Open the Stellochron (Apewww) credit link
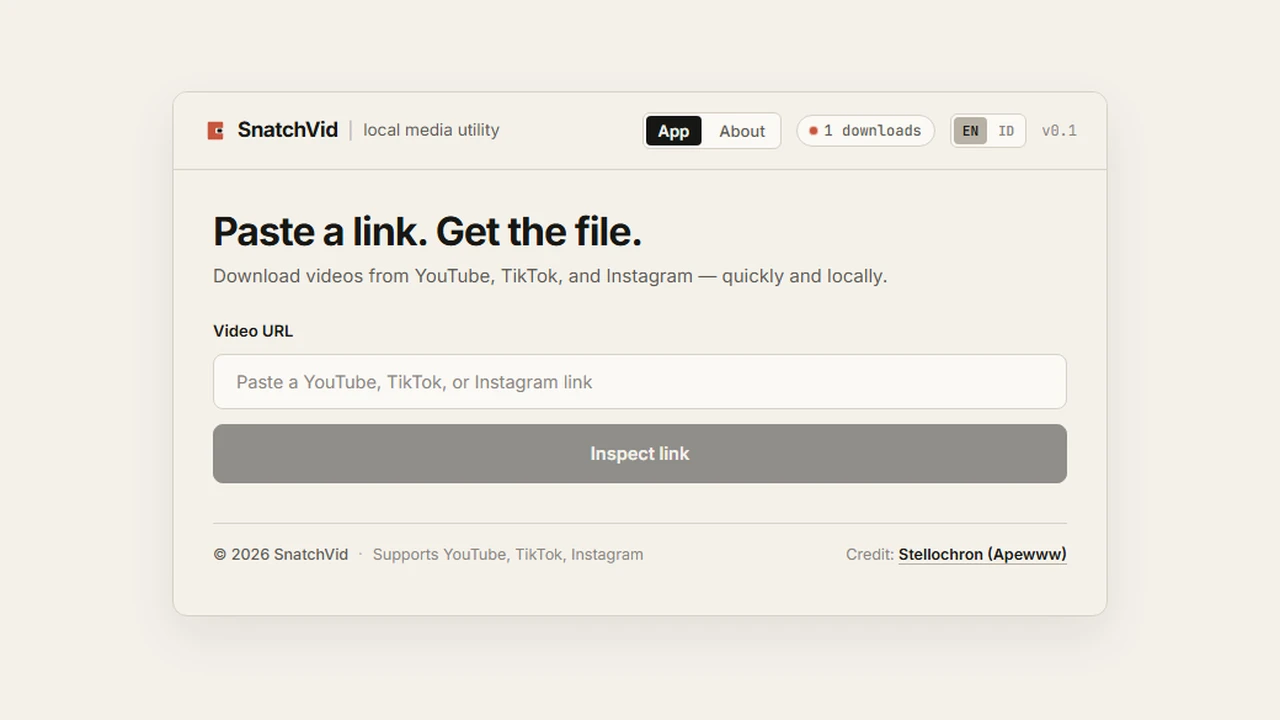 click(982, 554)
